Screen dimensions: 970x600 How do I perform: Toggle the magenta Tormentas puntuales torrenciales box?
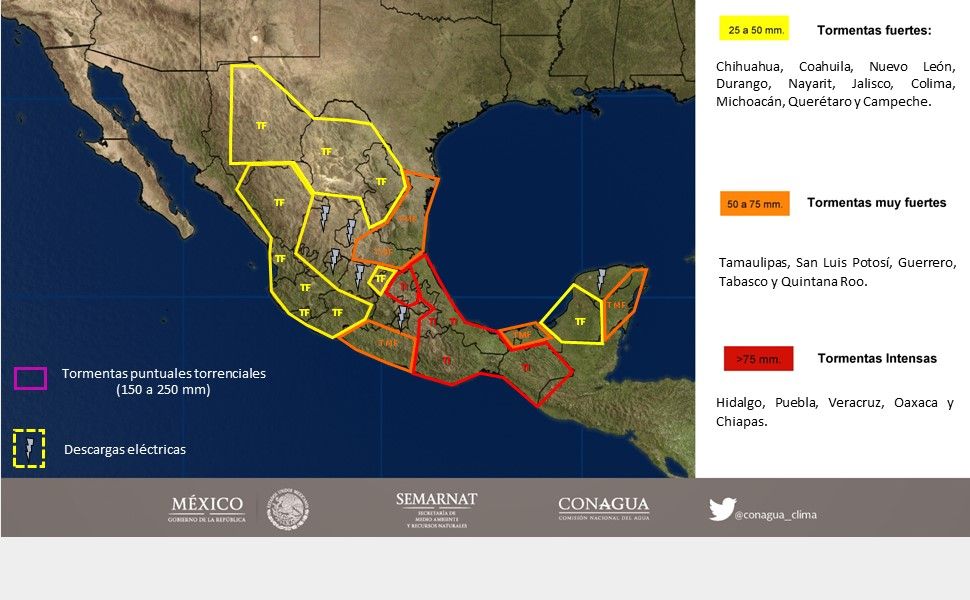[29, 380]
